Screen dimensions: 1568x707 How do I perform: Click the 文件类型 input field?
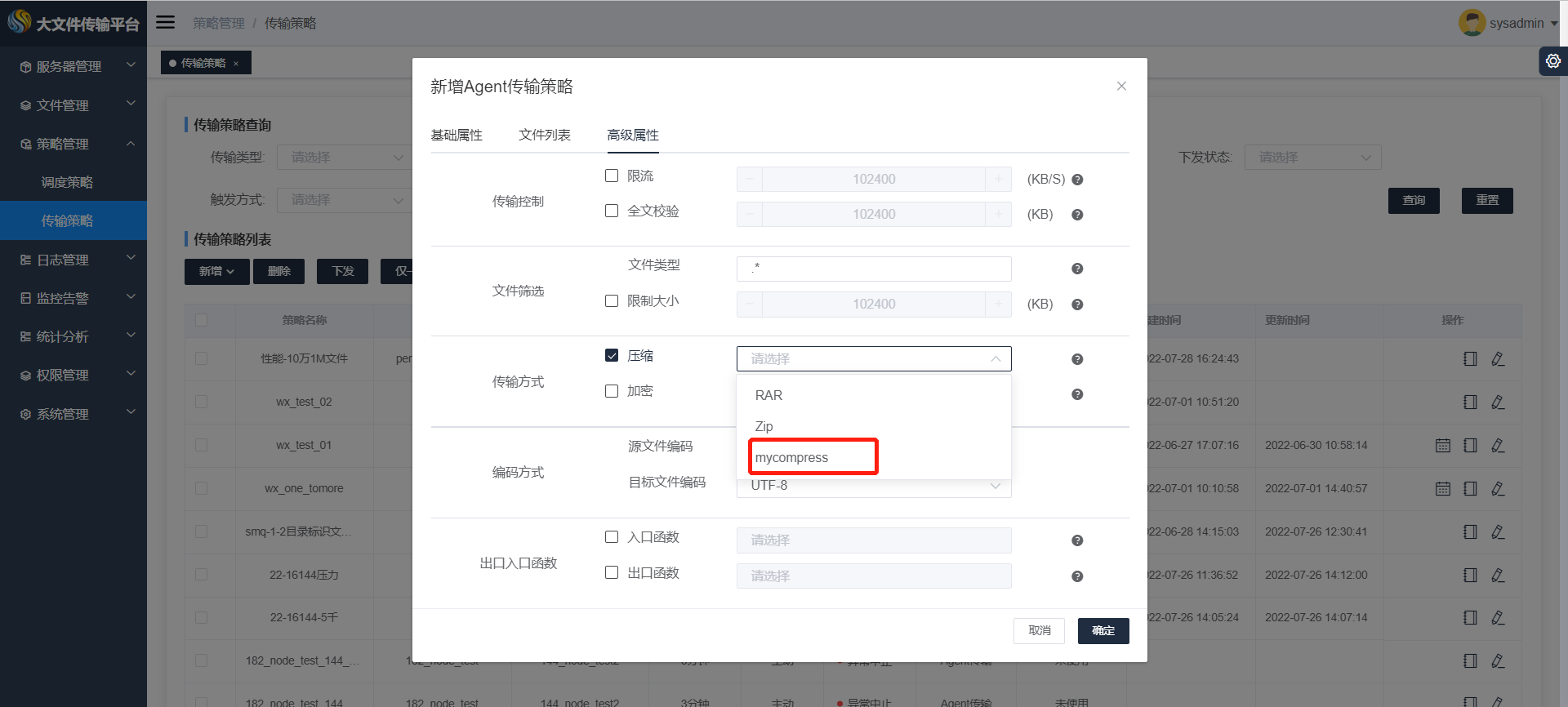(873, 269)
